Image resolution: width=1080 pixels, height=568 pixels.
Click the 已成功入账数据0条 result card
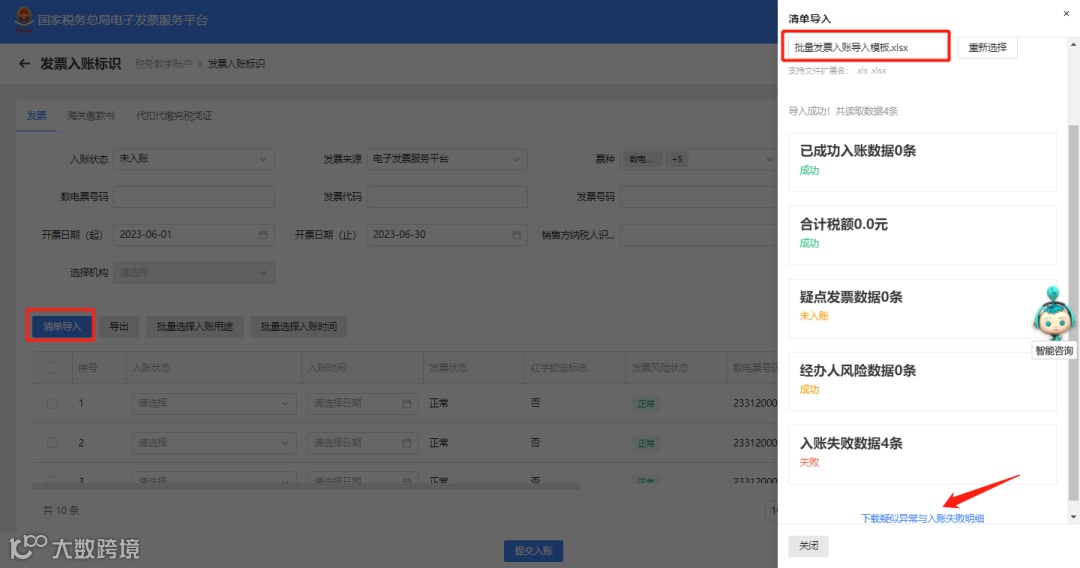(x=922, y=162)
